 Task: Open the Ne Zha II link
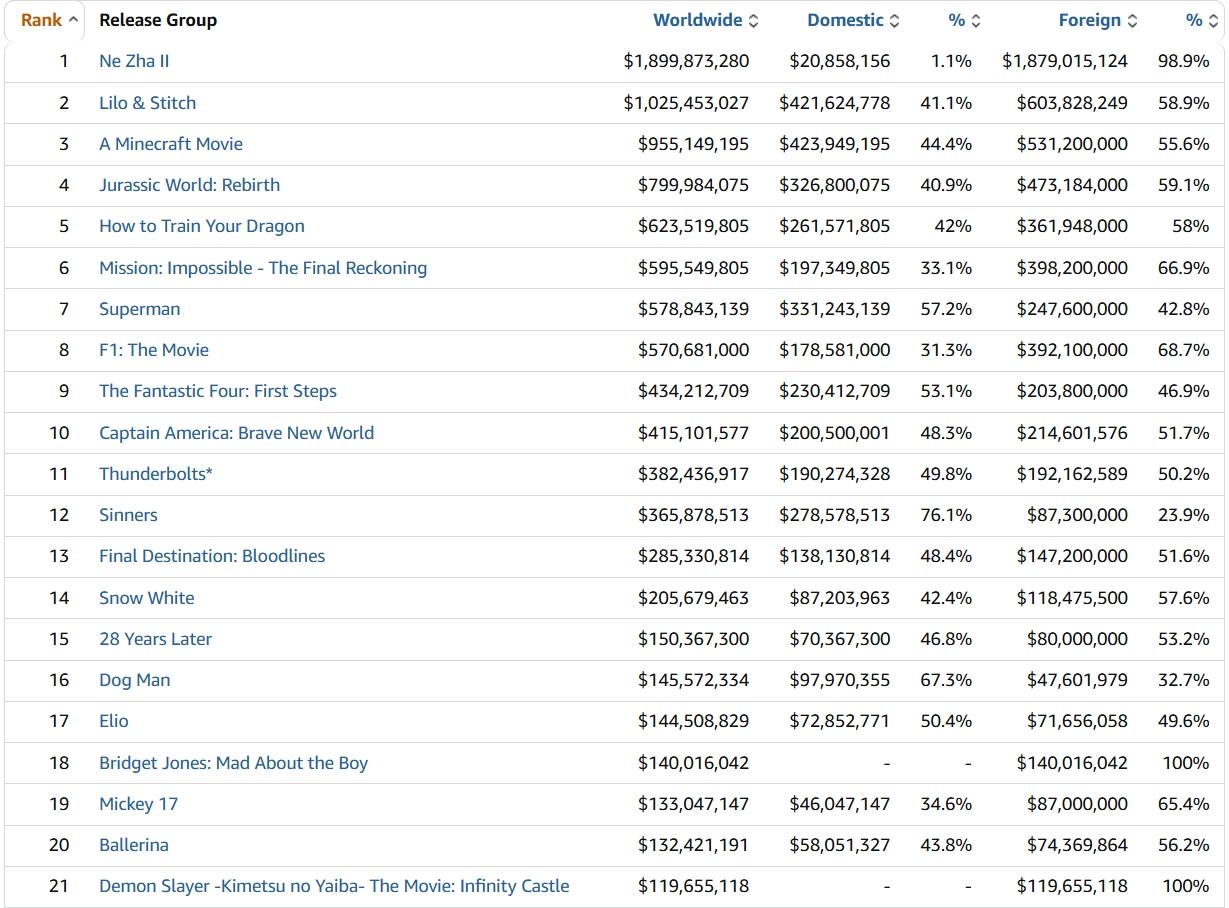point(134,61)
